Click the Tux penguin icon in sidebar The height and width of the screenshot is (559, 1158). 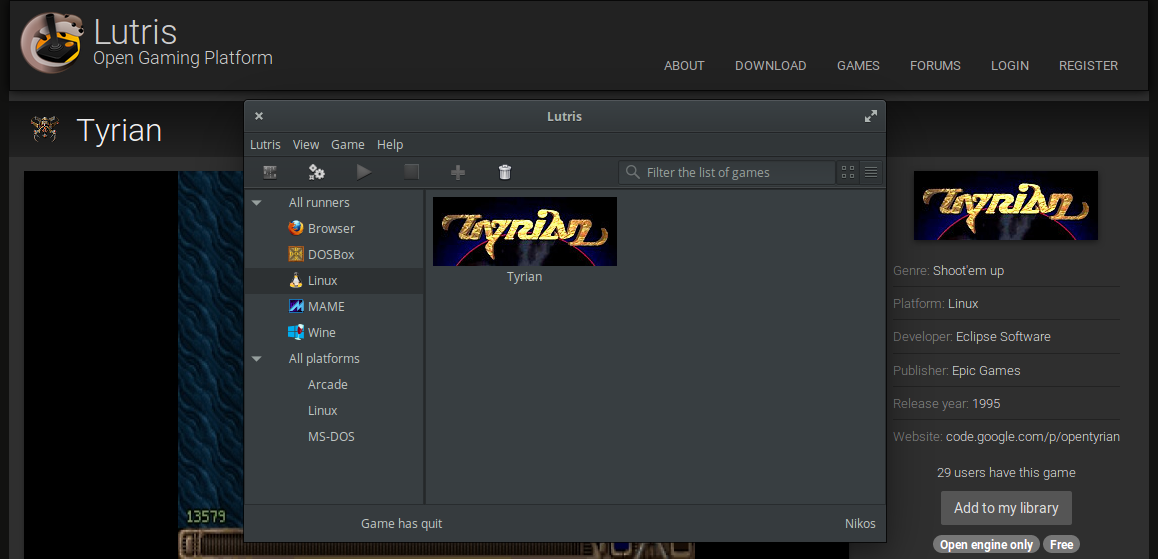(x=296, y=281)
